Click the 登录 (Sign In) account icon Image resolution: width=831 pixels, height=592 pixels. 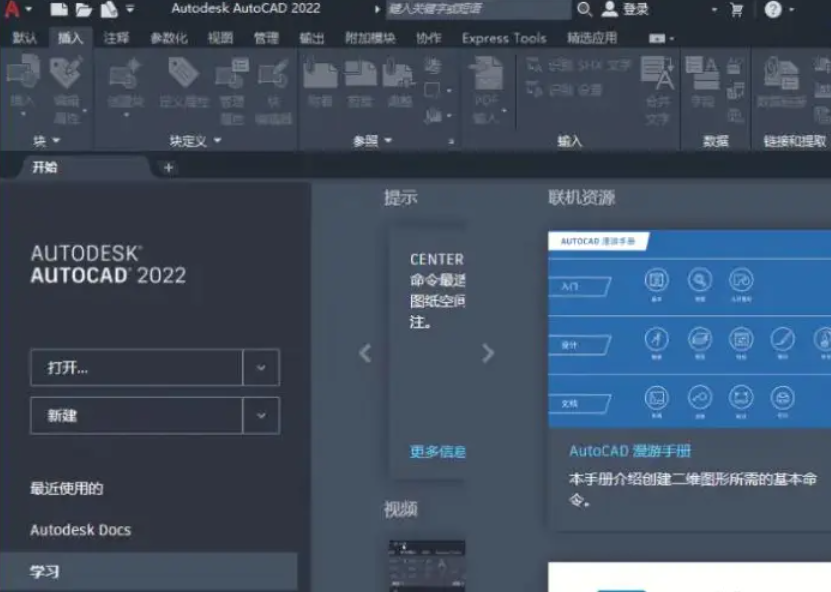tap(626, 11)
